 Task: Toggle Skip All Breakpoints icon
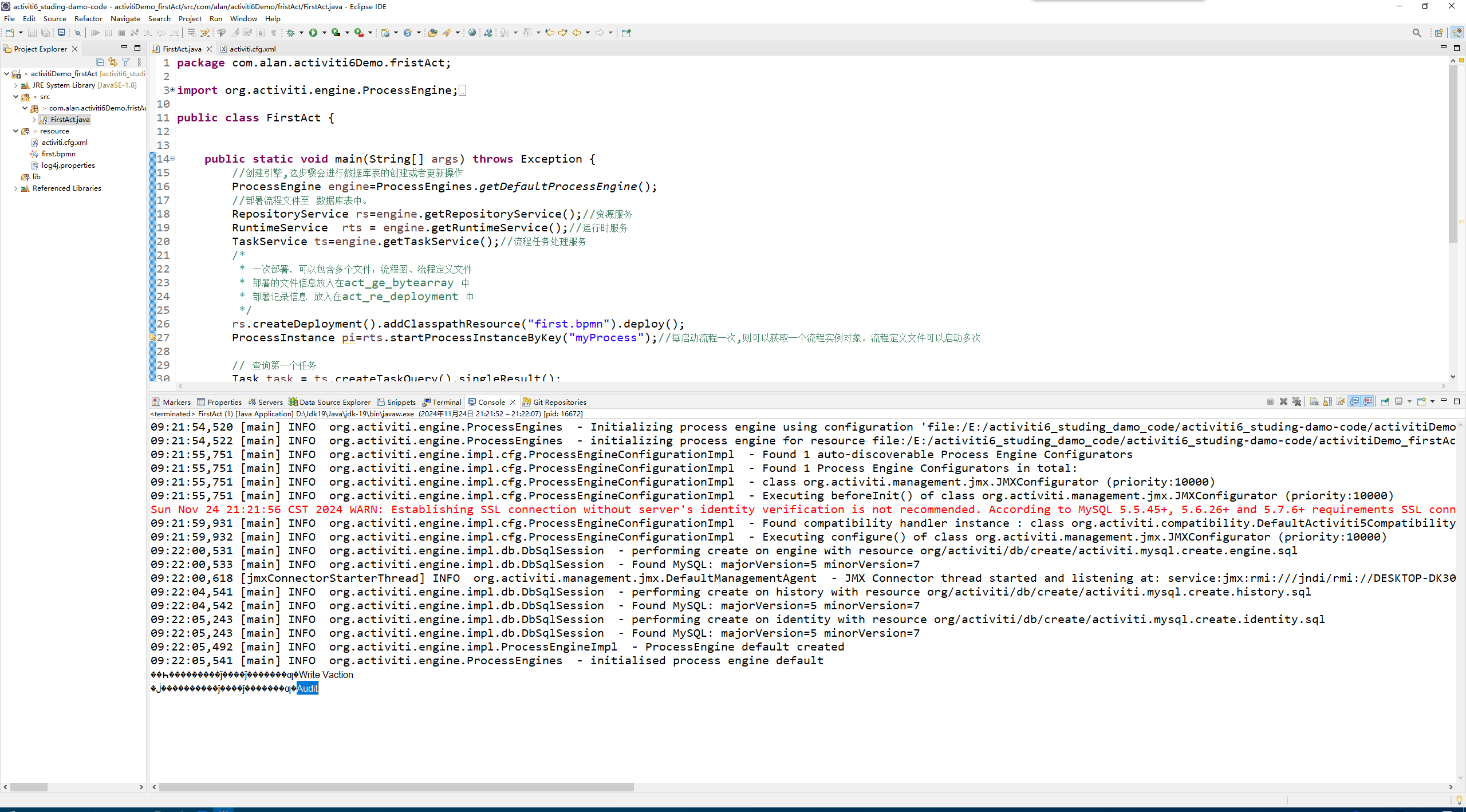(x=77, y=33)
